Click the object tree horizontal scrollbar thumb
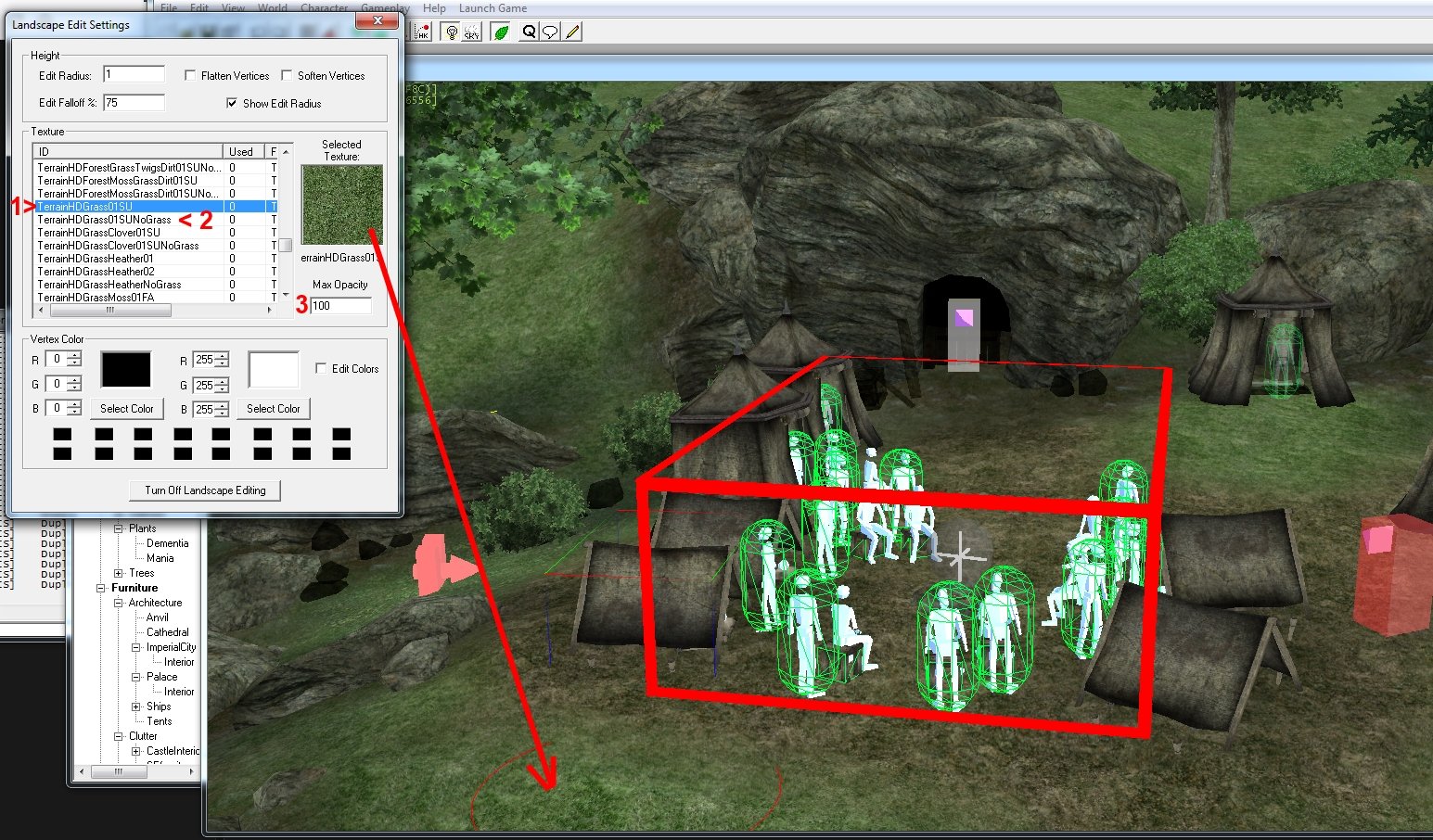The width and height of the screenshot is (1433, 840). [x=118, y=771]
